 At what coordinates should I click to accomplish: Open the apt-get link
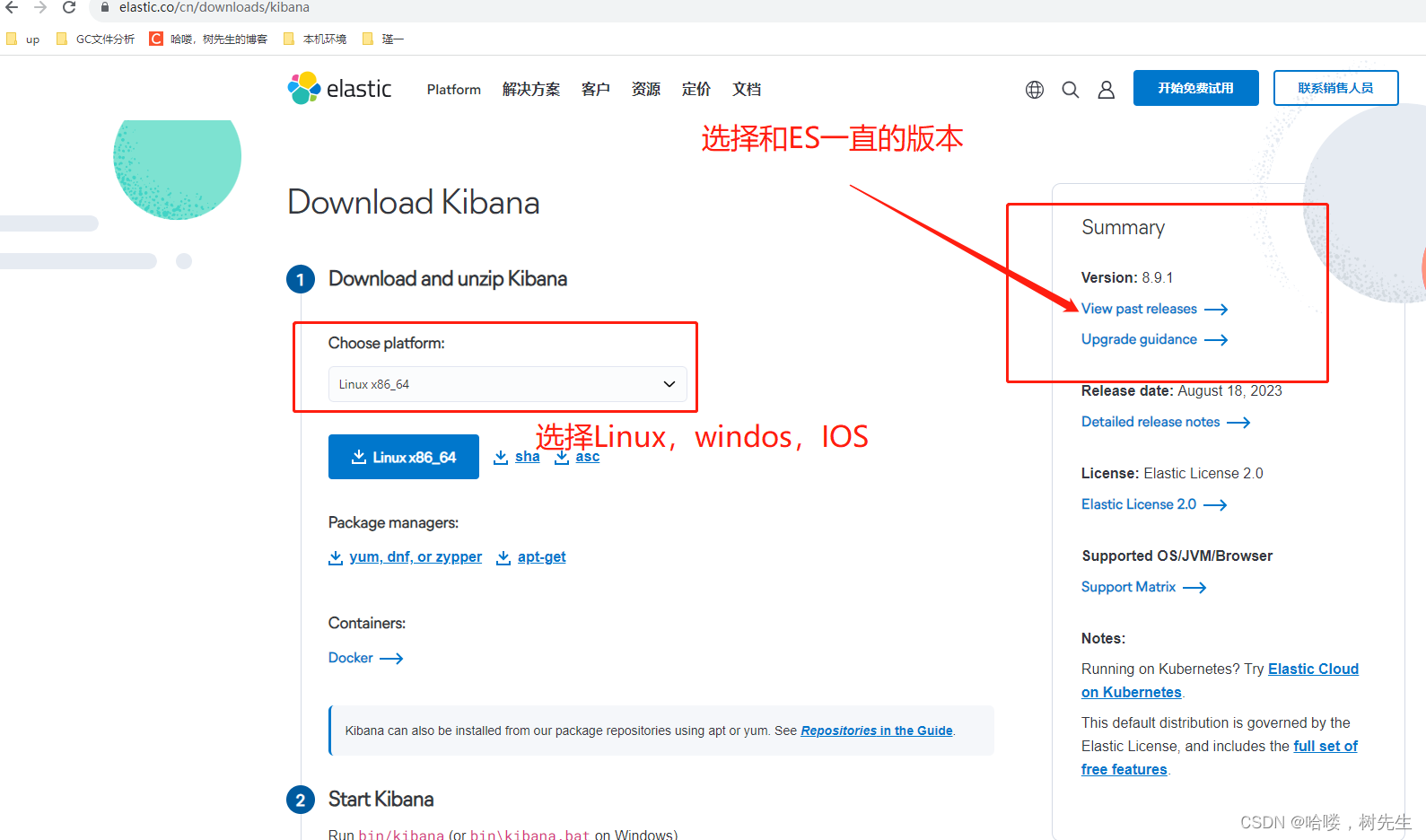point(542,557)
